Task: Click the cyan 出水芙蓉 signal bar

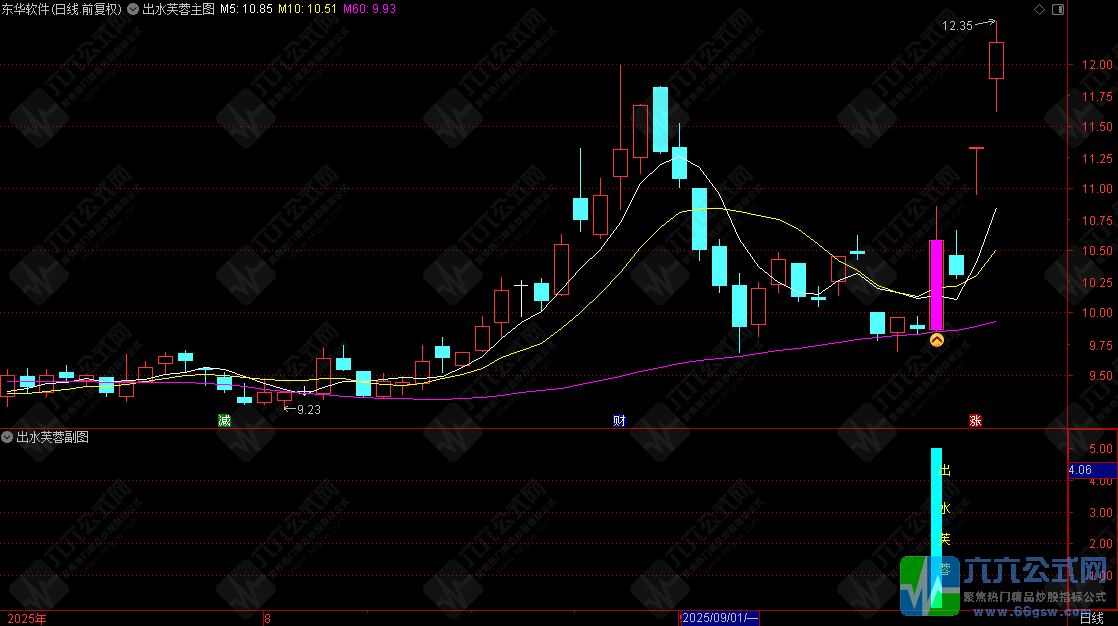Action: (936, 528)
